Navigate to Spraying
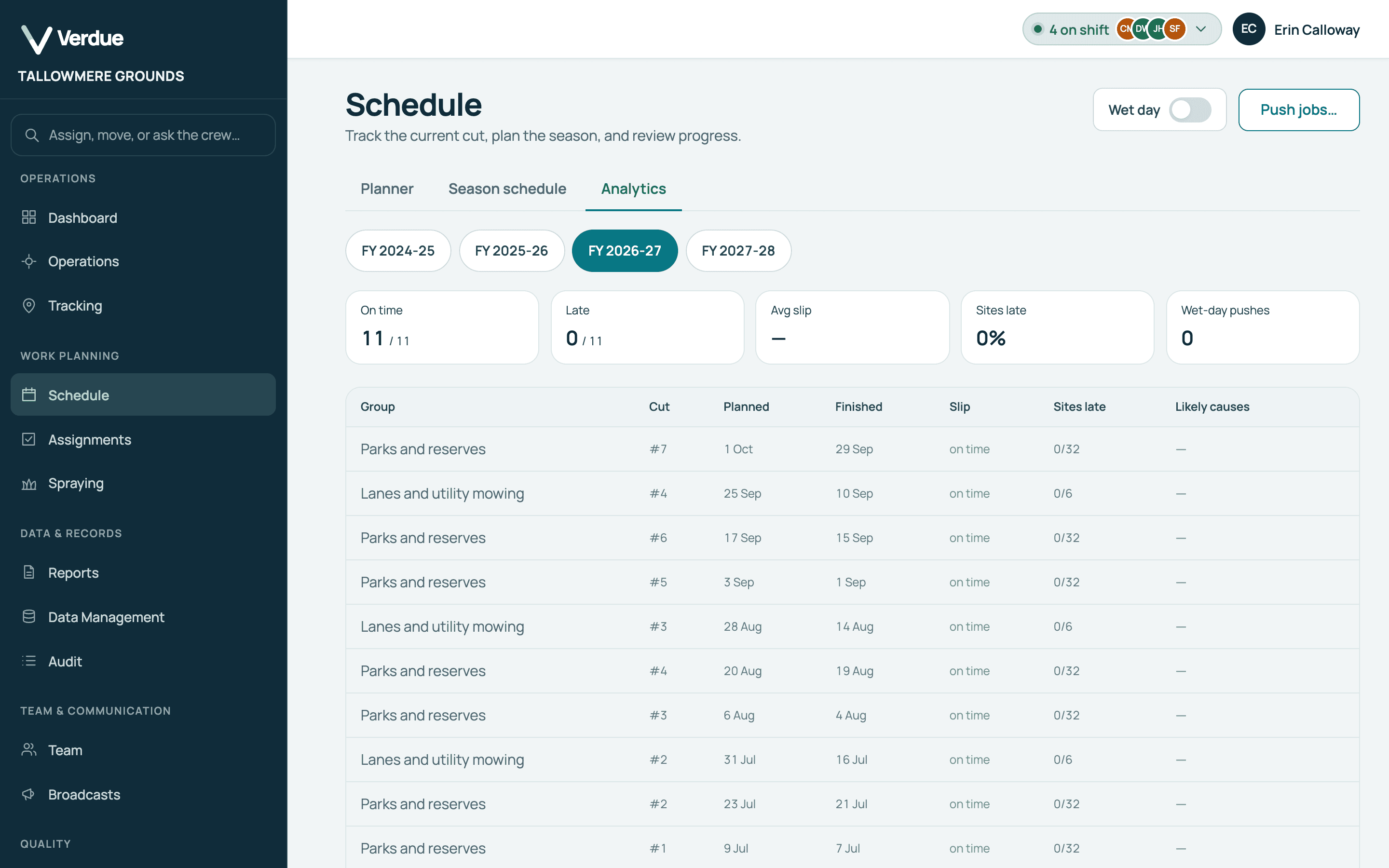1389x868 pixels. point(143,483)
